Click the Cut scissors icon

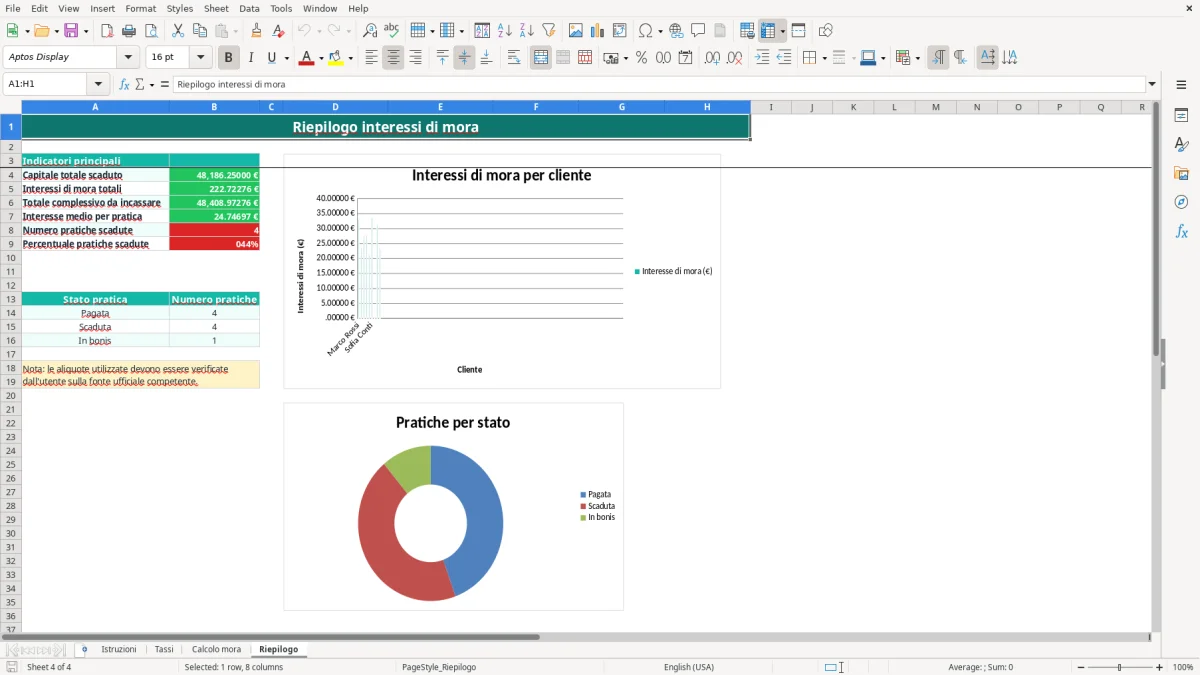[x=177, y=31]
